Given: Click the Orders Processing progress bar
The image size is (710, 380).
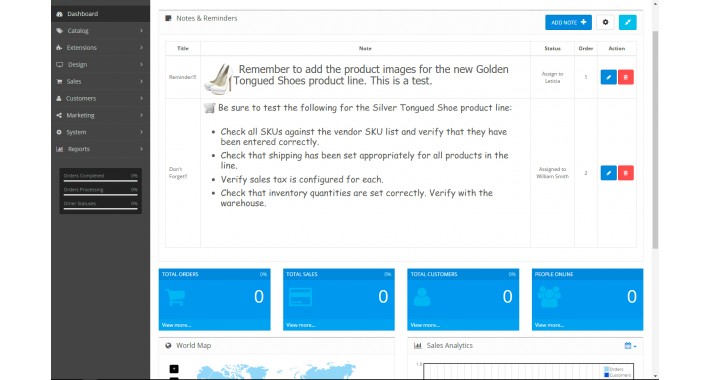Looking at the screenshot, I should (x=101, y=195).
